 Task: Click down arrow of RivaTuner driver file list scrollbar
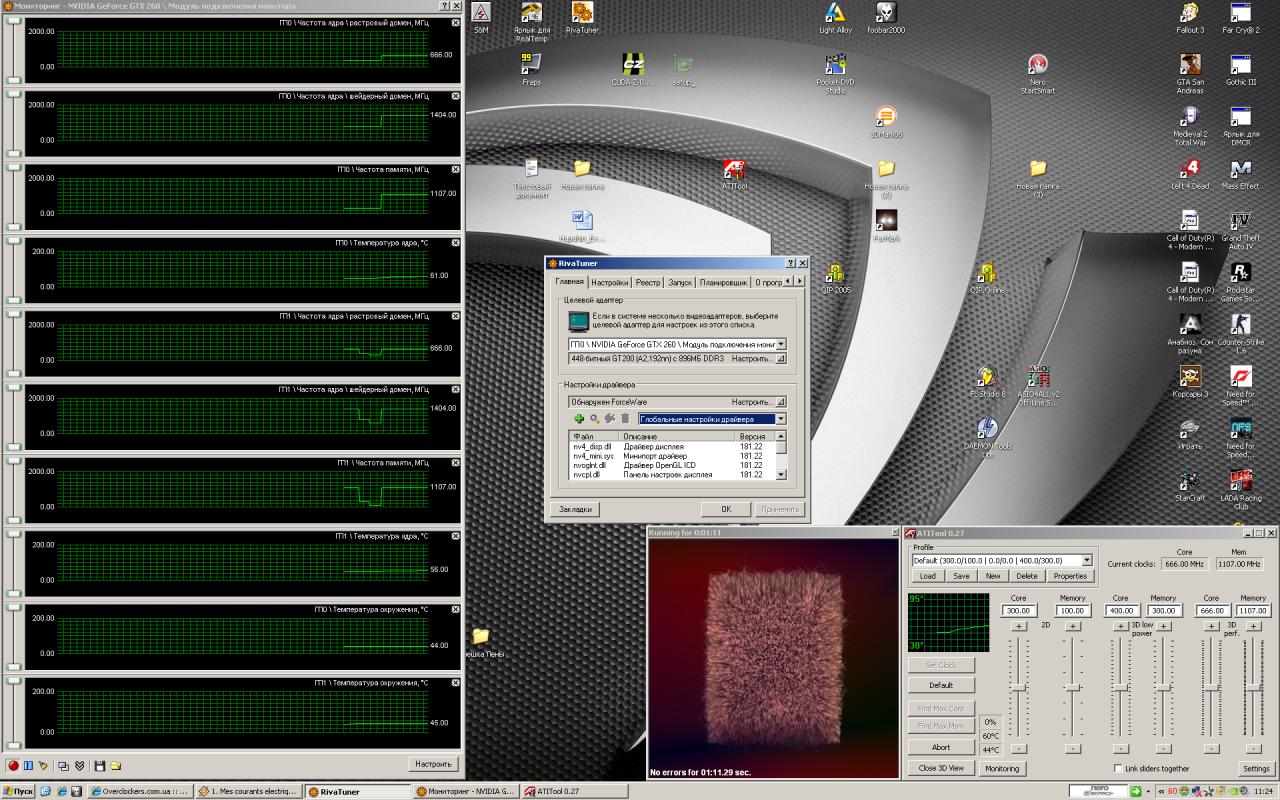[x=781, y=474]
